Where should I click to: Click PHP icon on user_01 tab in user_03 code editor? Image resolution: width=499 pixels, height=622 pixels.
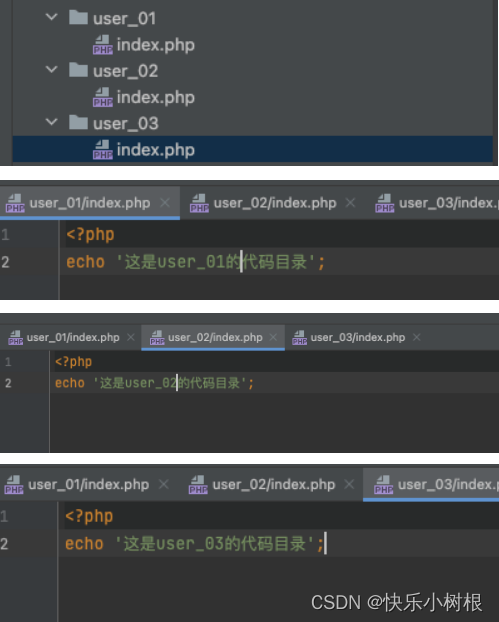click(14, 485)
